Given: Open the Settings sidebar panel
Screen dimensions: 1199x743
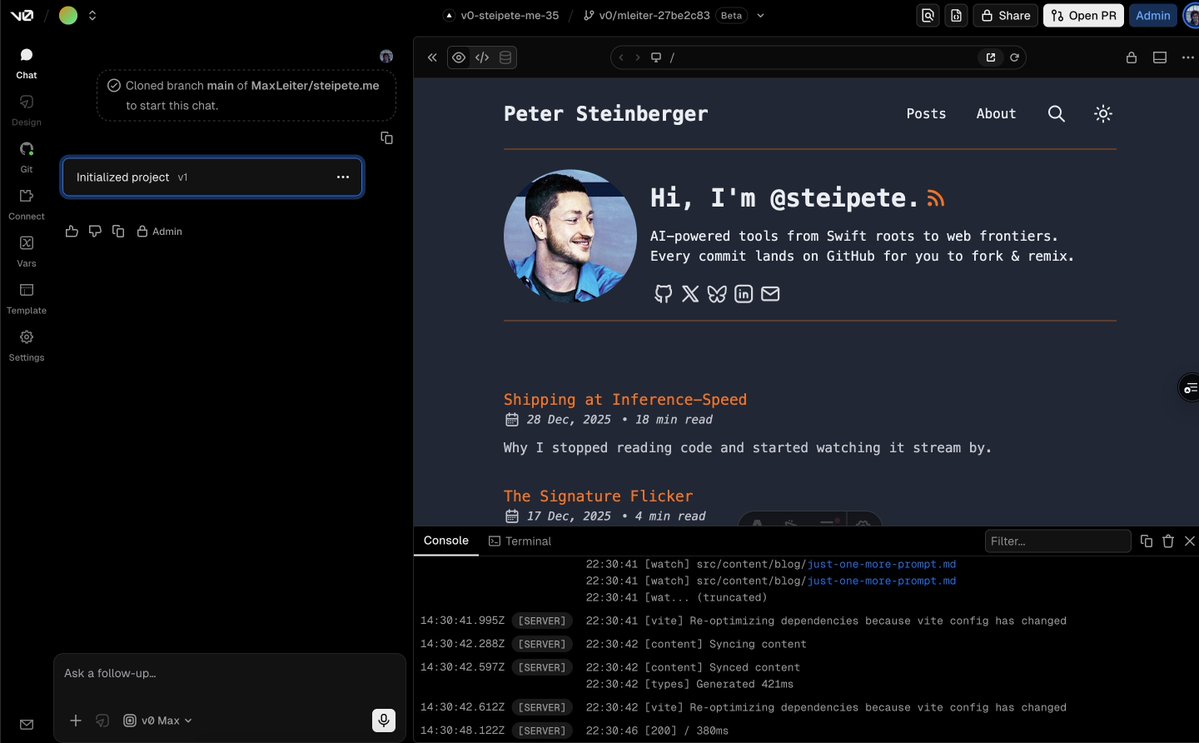Looking at the screenshot, I should 26,346.
